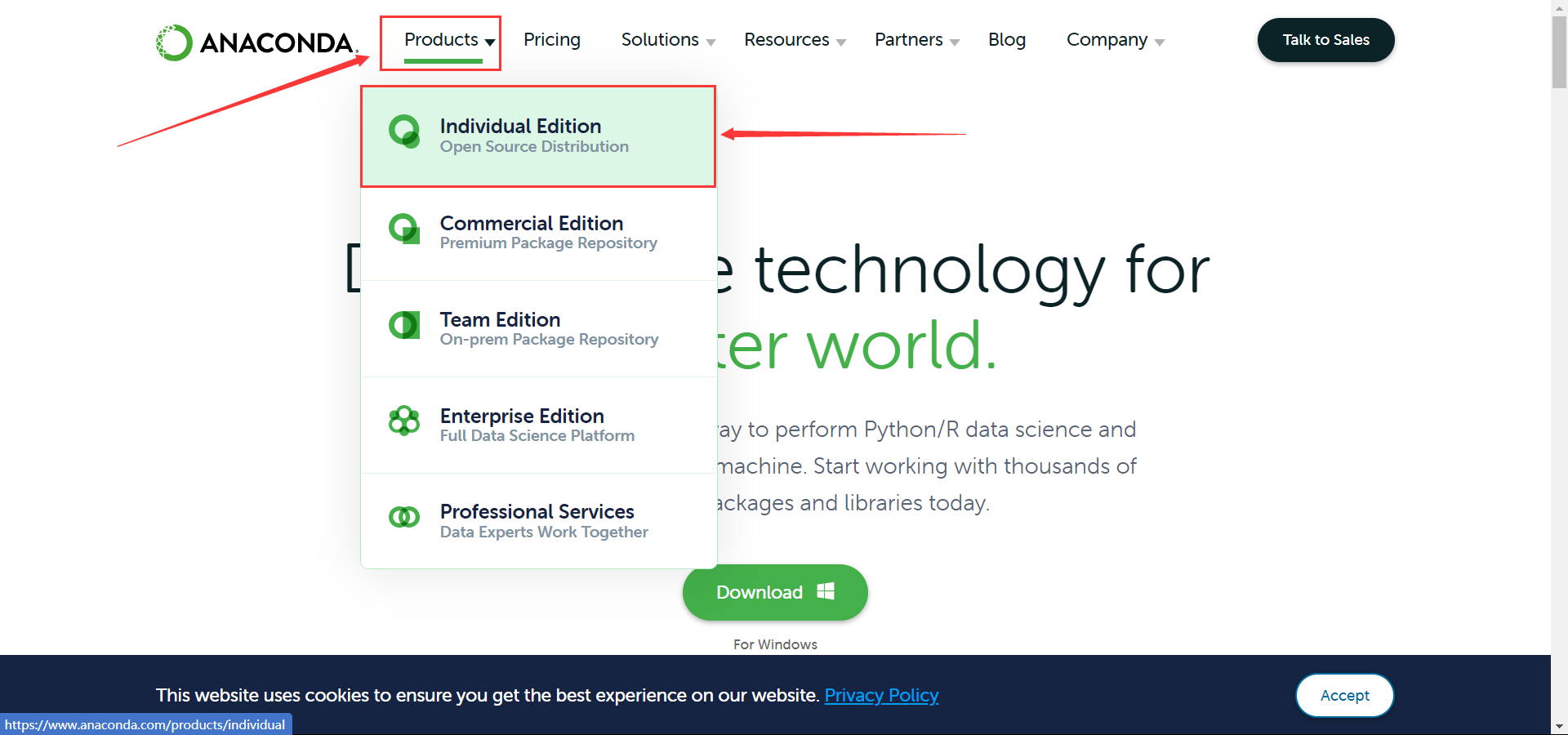Click the Anaconda logo
This screenshot has width=1568, height=735.
point(257,42)
